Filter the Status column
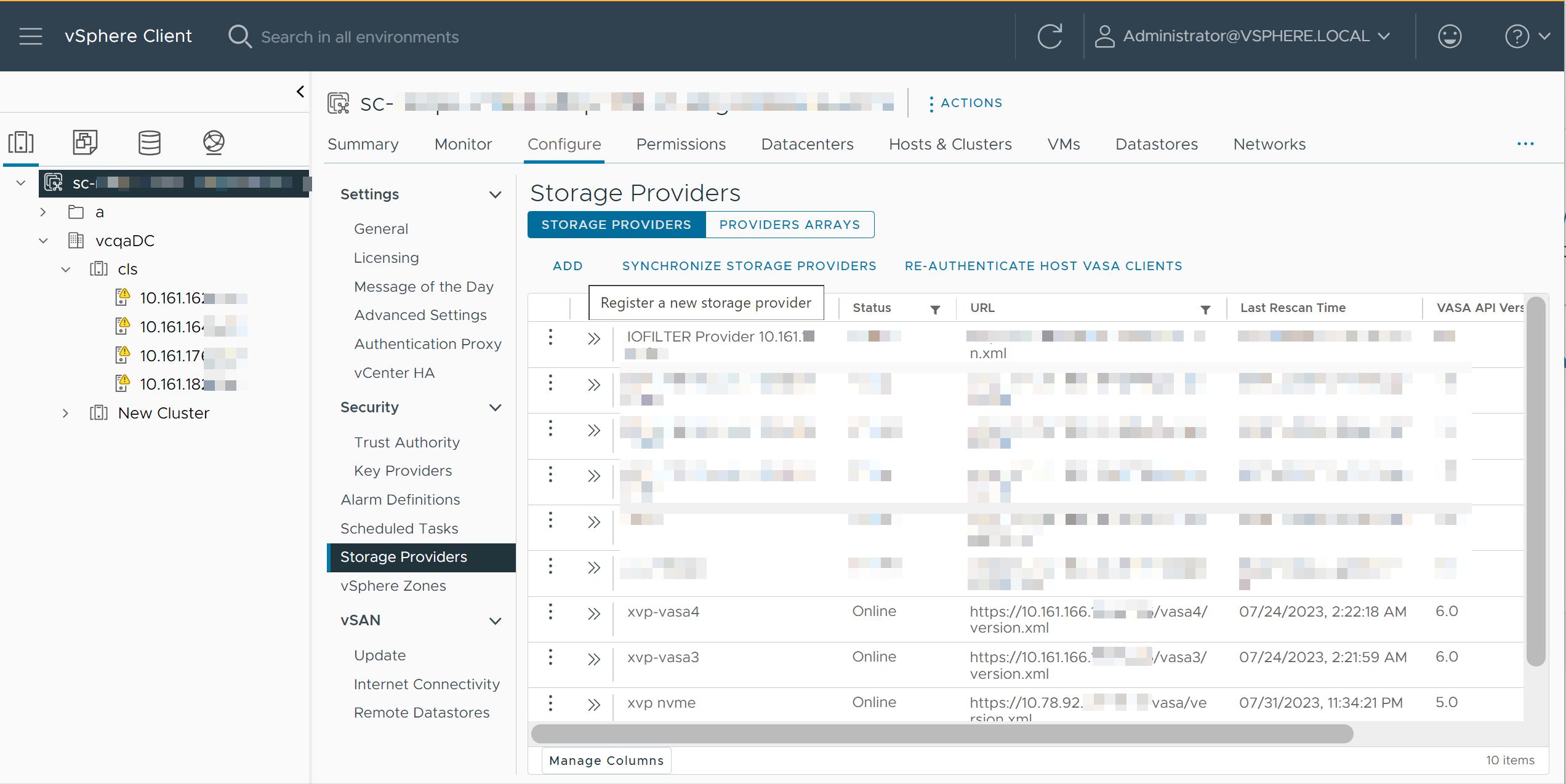Image resolution: width=1566 pixels, height=784 pixels. coord(934,309)
